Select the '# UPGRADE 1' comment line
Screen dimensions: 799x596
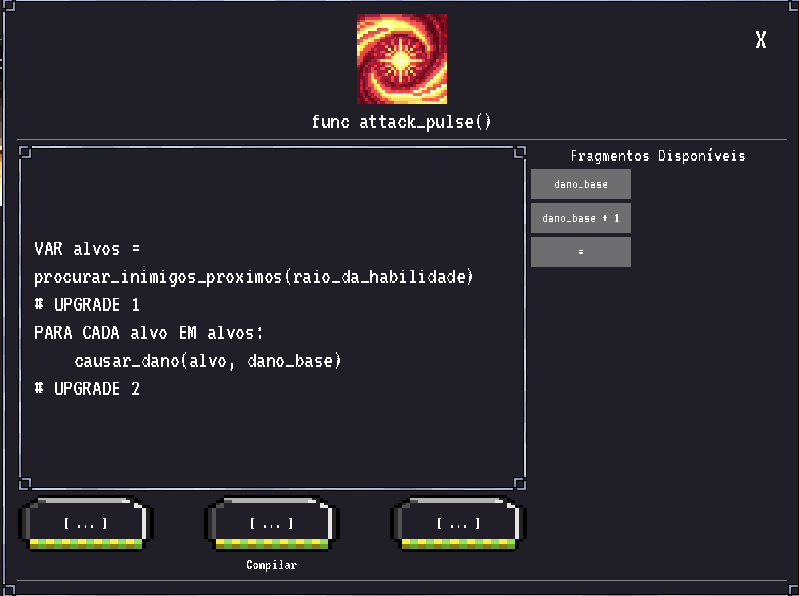tap(87, 305)
